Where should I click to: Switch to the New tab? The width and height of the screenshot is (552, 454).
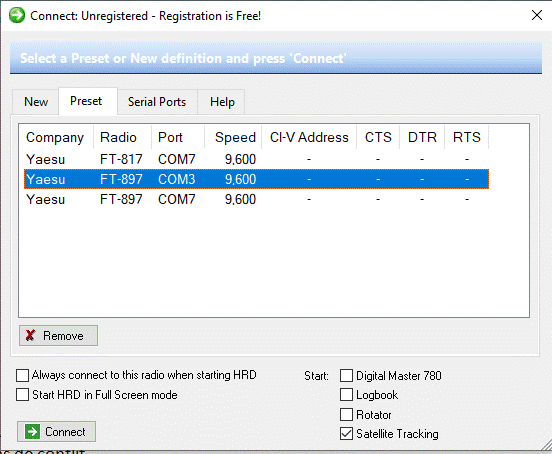tap(36, 102)
